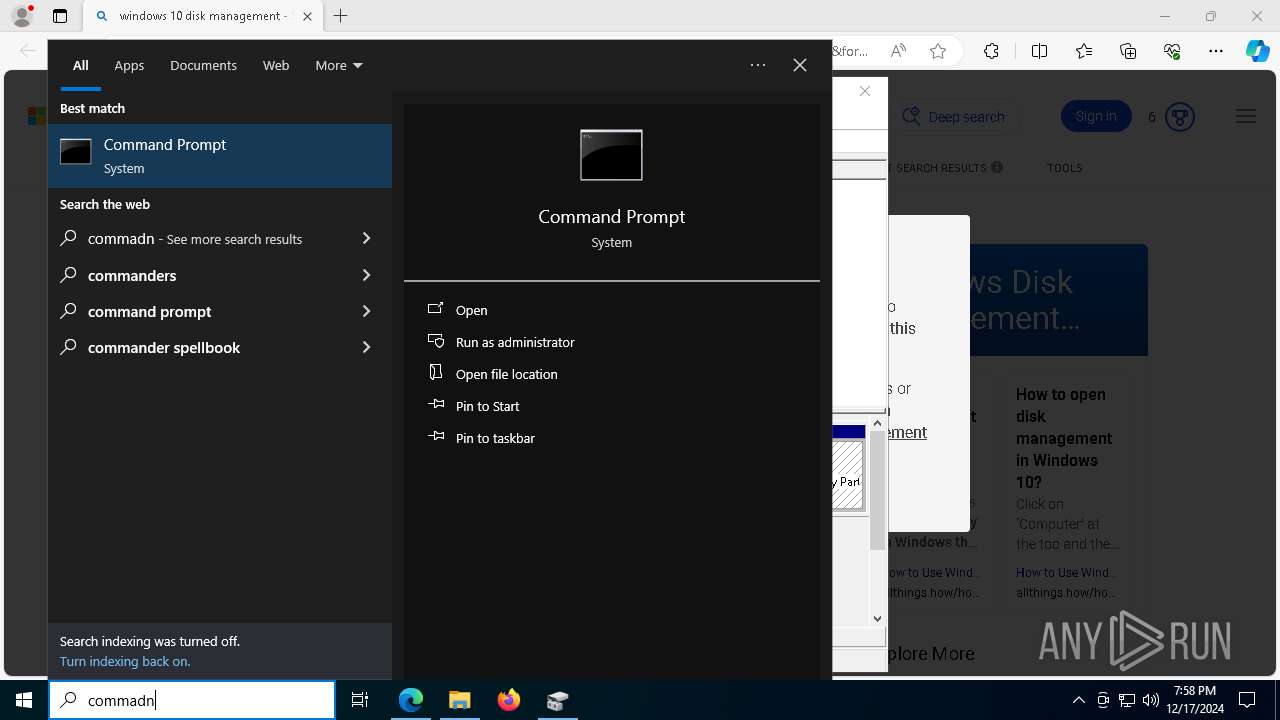1280x720 pixels.
Task: Launch Firefox from the taskbar
Action: 509,700
